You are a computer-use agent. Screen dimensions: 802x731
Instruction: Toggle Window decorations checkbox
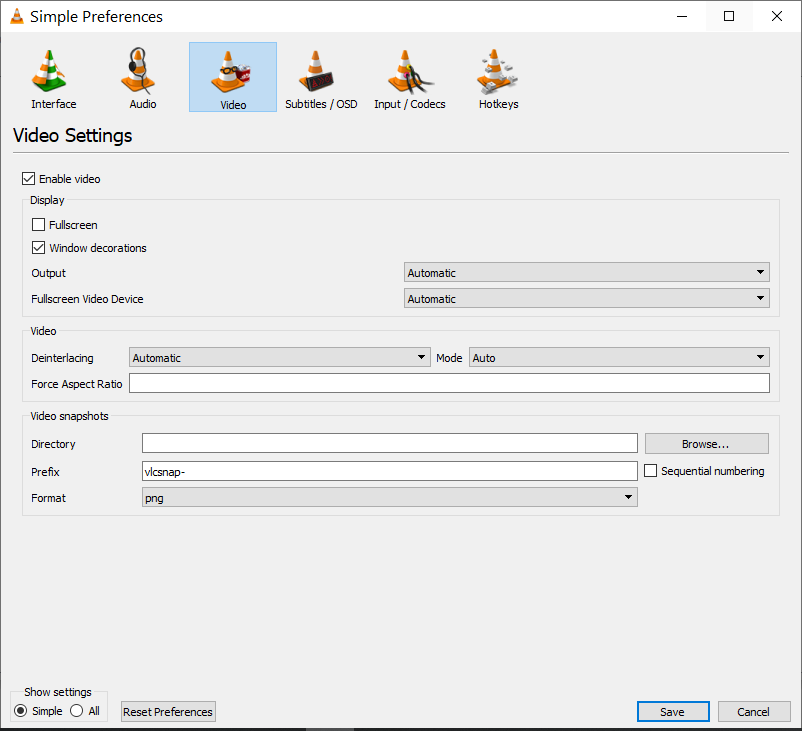(38, 248)
